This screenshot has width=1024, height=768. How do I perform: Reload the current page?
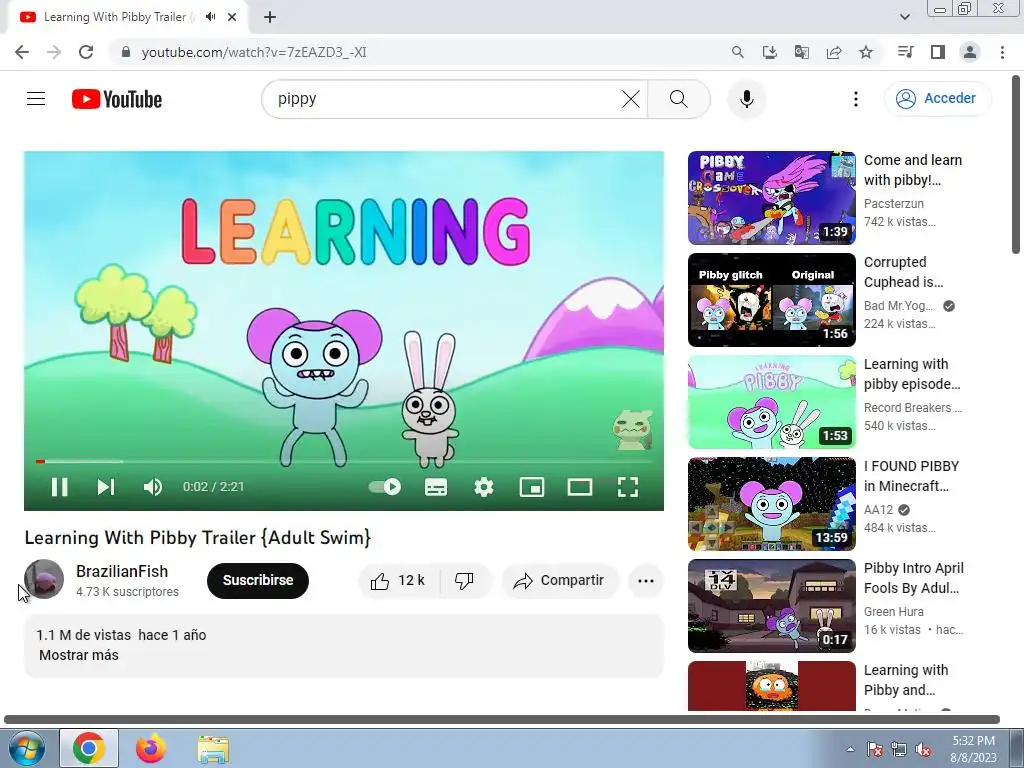pyautogui.click(x=86, y=52)
